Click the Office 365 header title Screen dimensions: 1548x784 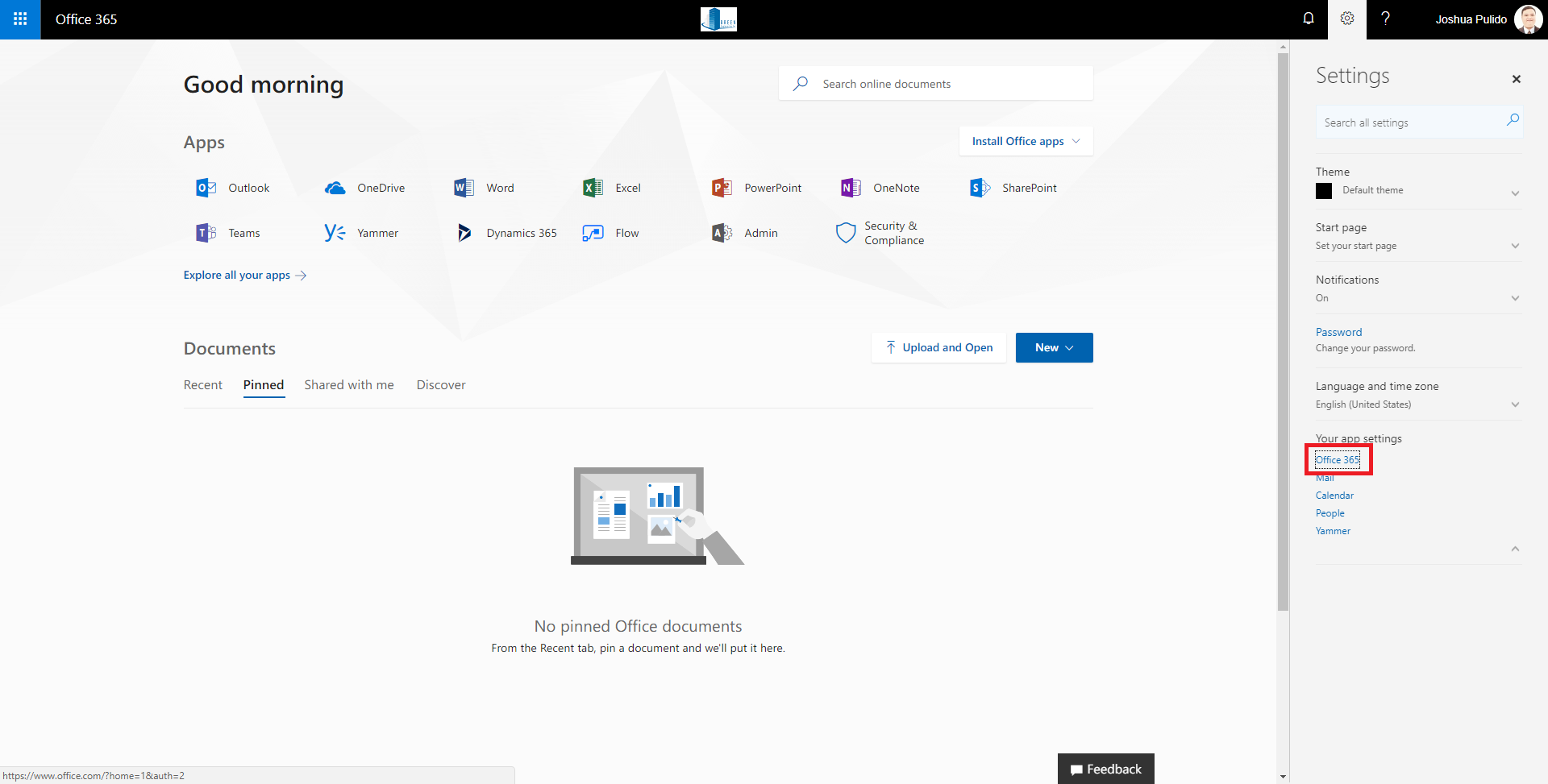(x=86, y=19)
